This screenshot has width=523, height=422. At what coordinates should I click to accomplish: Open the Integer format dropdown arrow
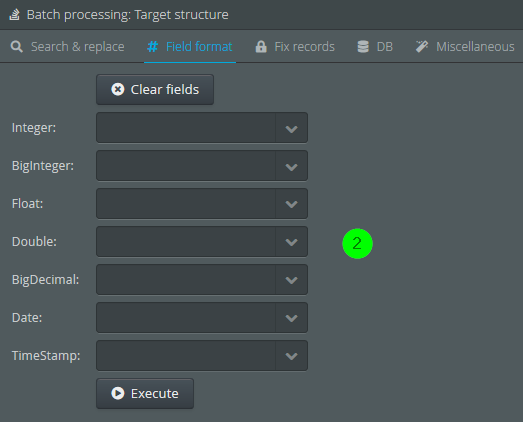tap(292, 128)
